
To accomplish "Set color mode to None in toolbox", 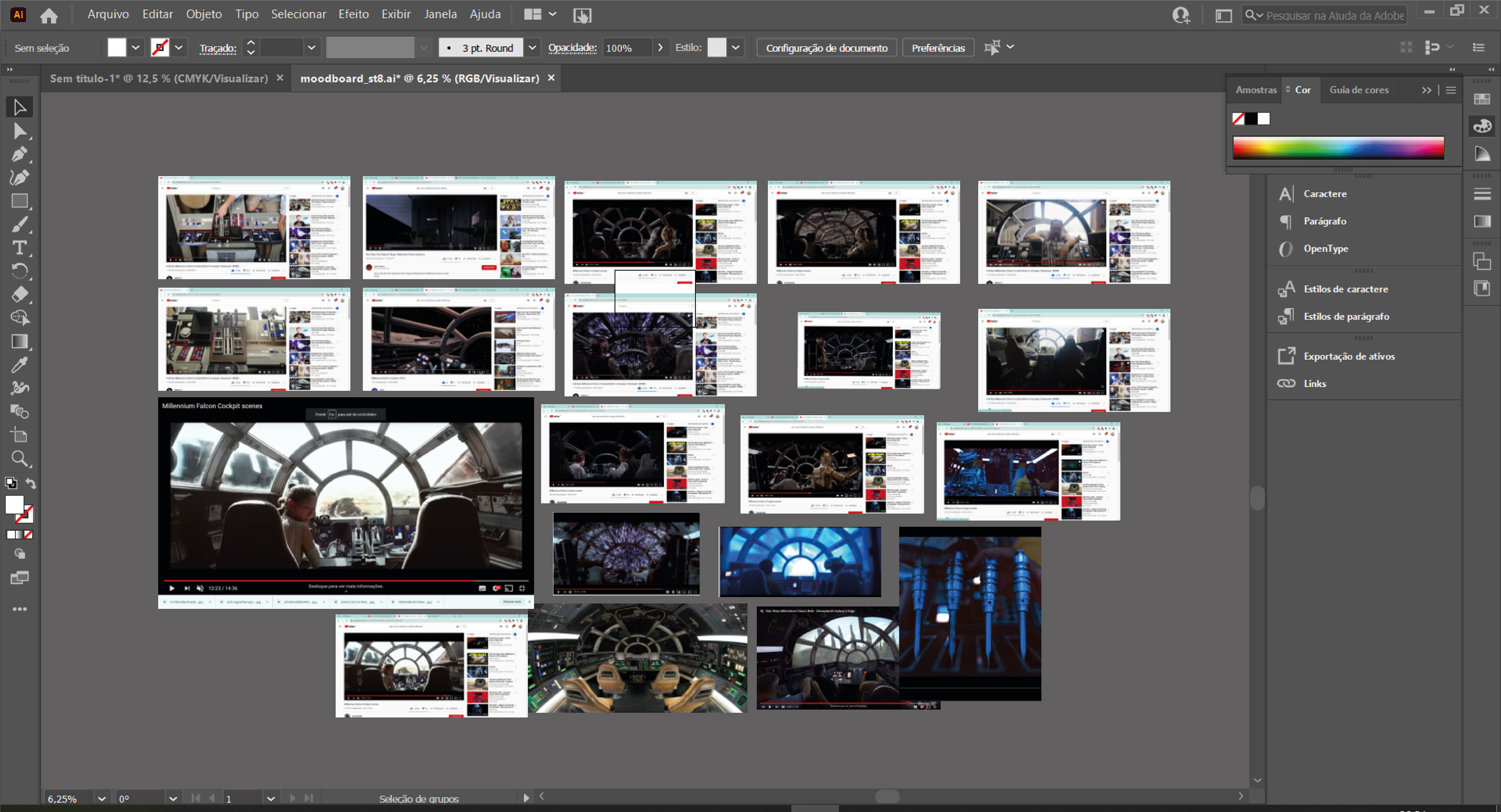I will tap(29, 535).
